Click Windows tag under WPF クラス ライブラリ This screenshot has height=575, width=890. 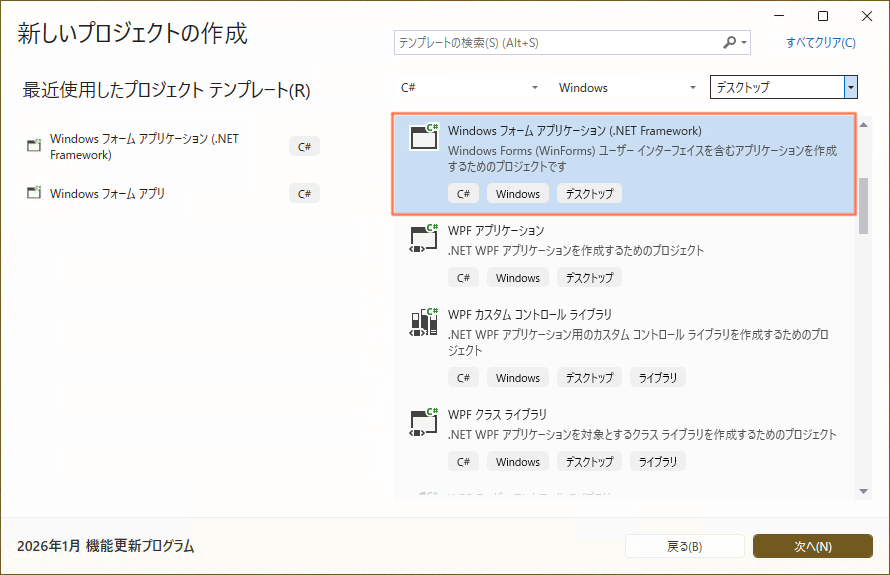point(518,461)
